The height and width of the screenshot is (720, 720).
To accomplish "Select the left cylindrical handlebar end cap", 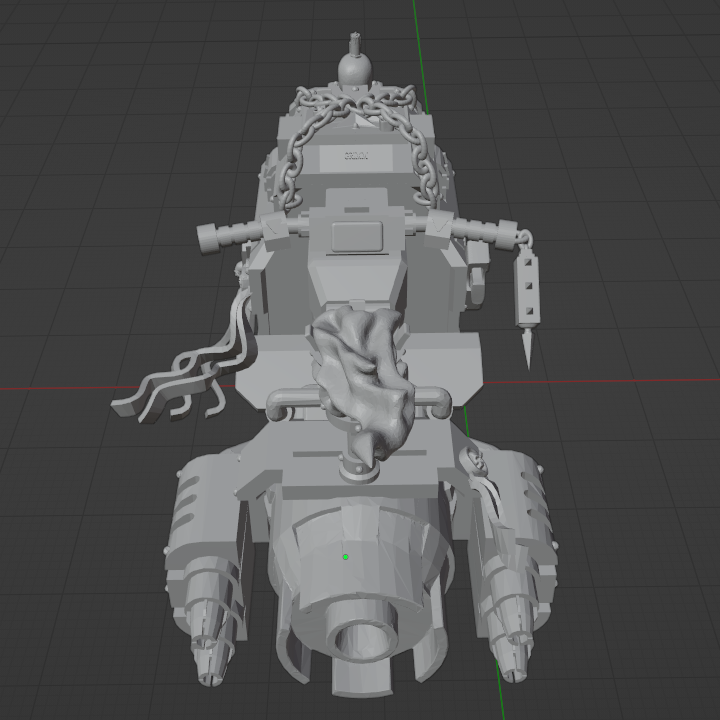I will [209, 239].
